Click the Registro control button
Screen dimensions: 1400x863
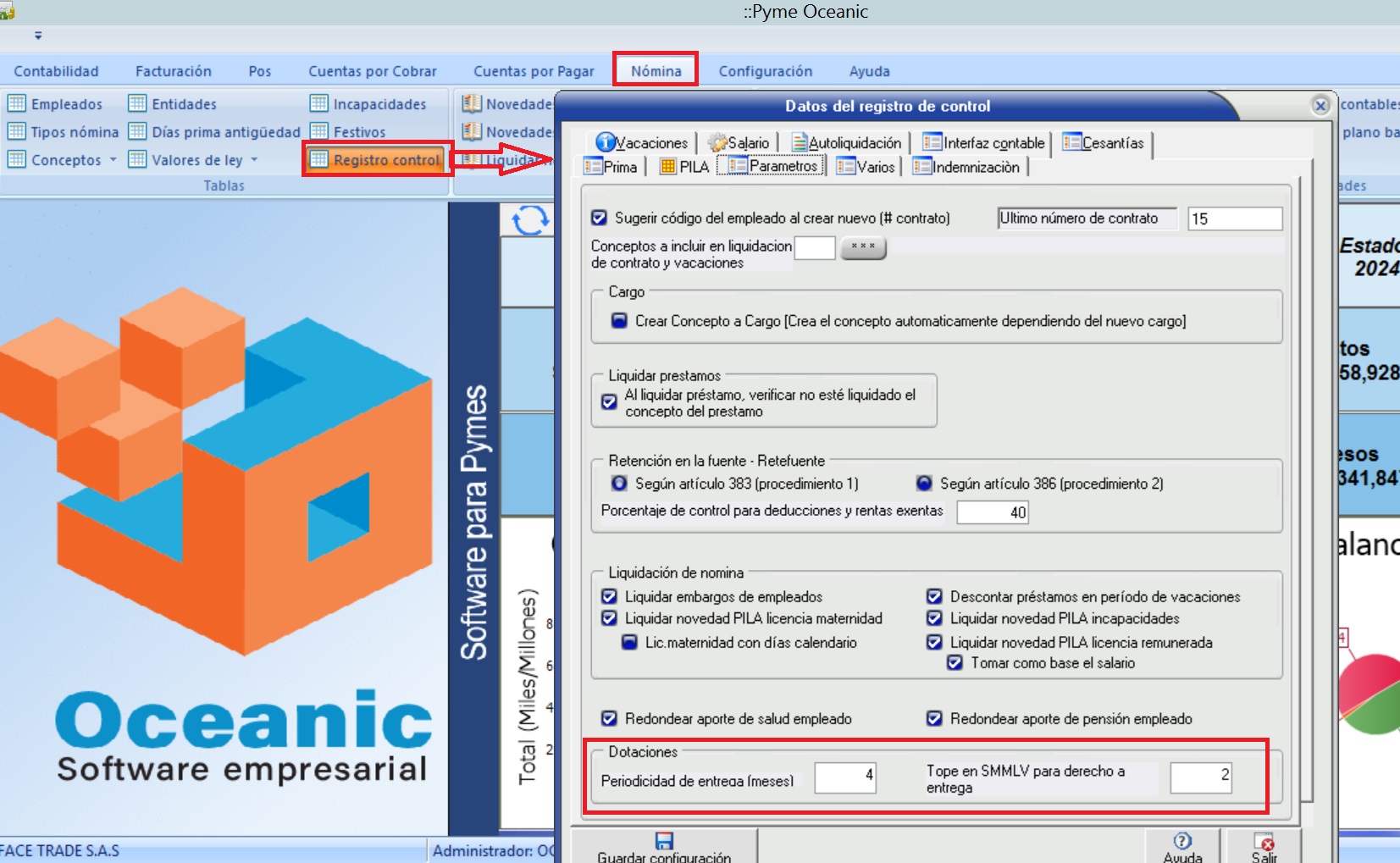click(x=377, y=159)
